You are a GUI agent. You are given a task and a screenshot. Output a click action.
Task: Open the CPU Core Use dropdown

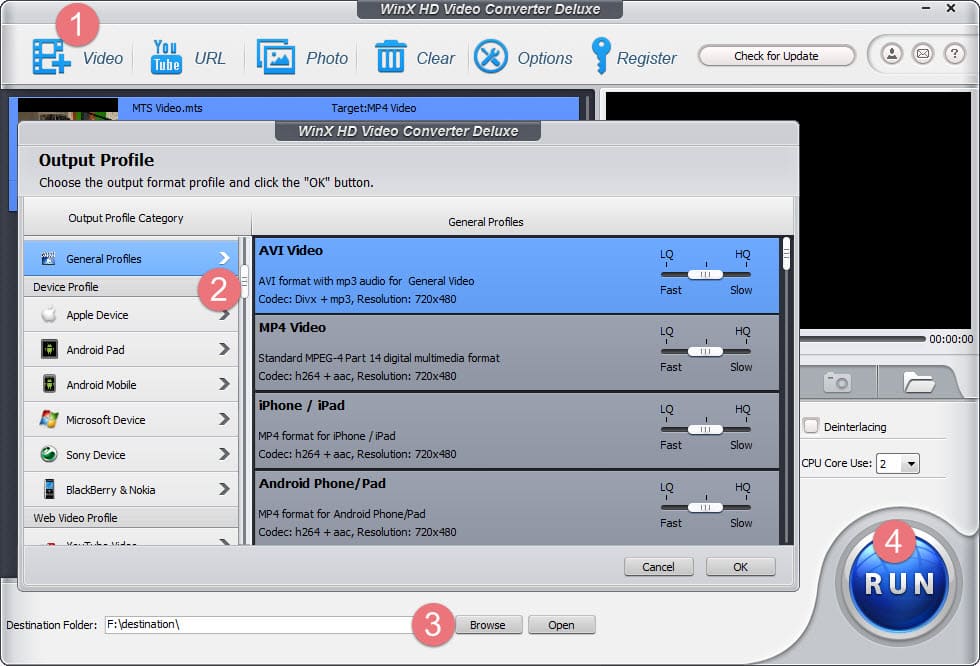click(x=911, y=464)
